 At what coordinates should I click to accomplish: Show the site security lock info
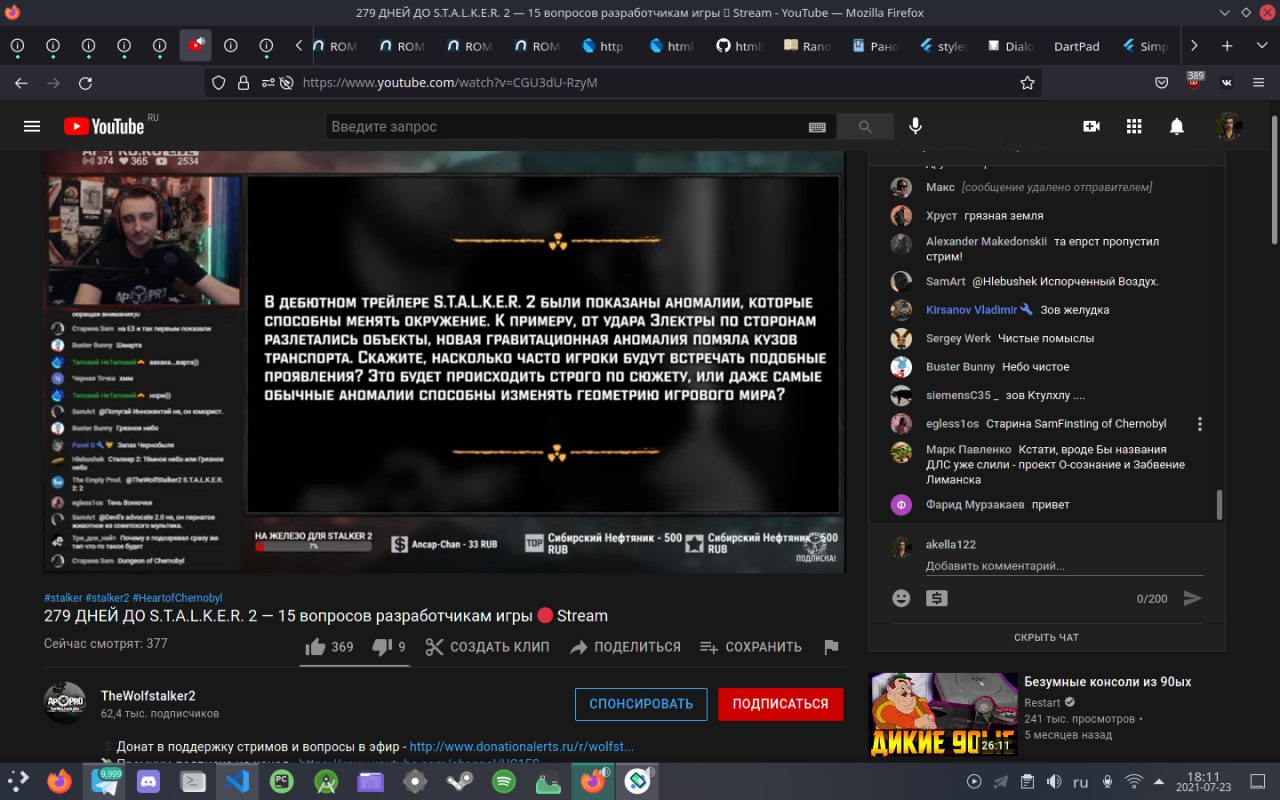[x=242, y=83]
